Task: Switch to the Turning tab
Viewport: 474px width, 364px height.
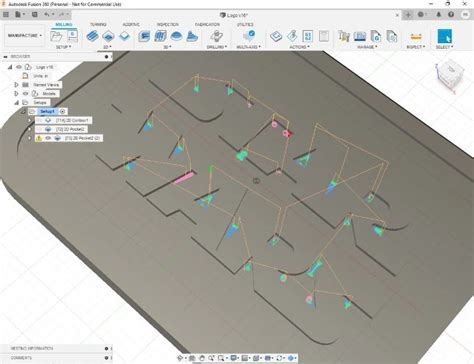Action: coord(98,25)
